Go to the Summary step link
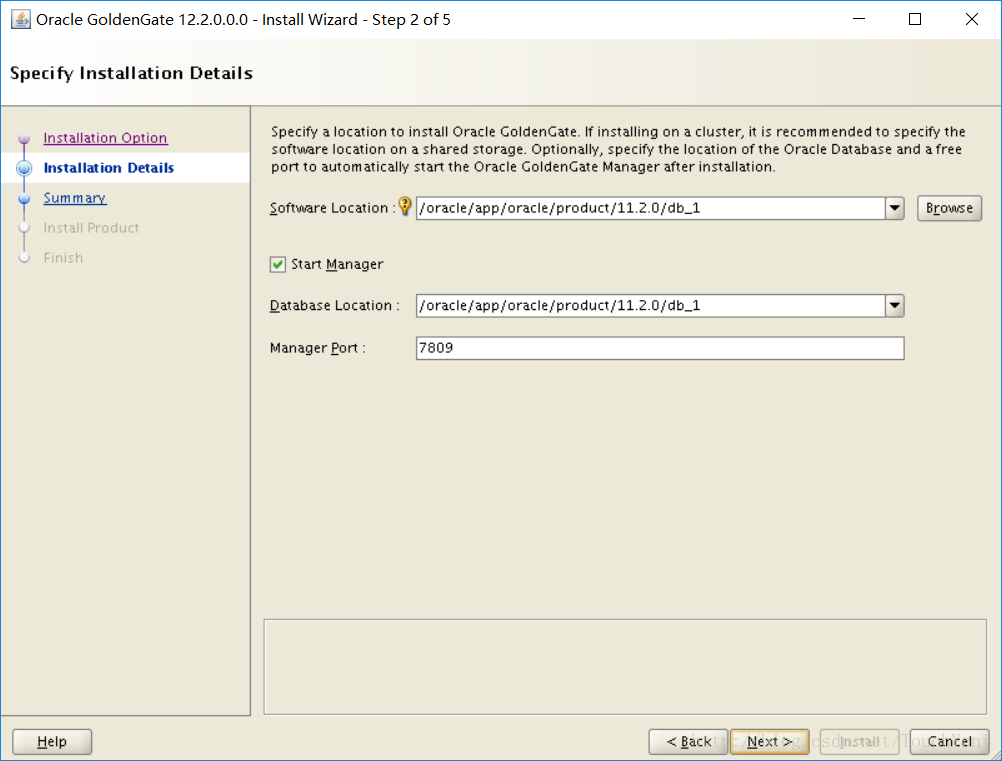 click(75, 198)
